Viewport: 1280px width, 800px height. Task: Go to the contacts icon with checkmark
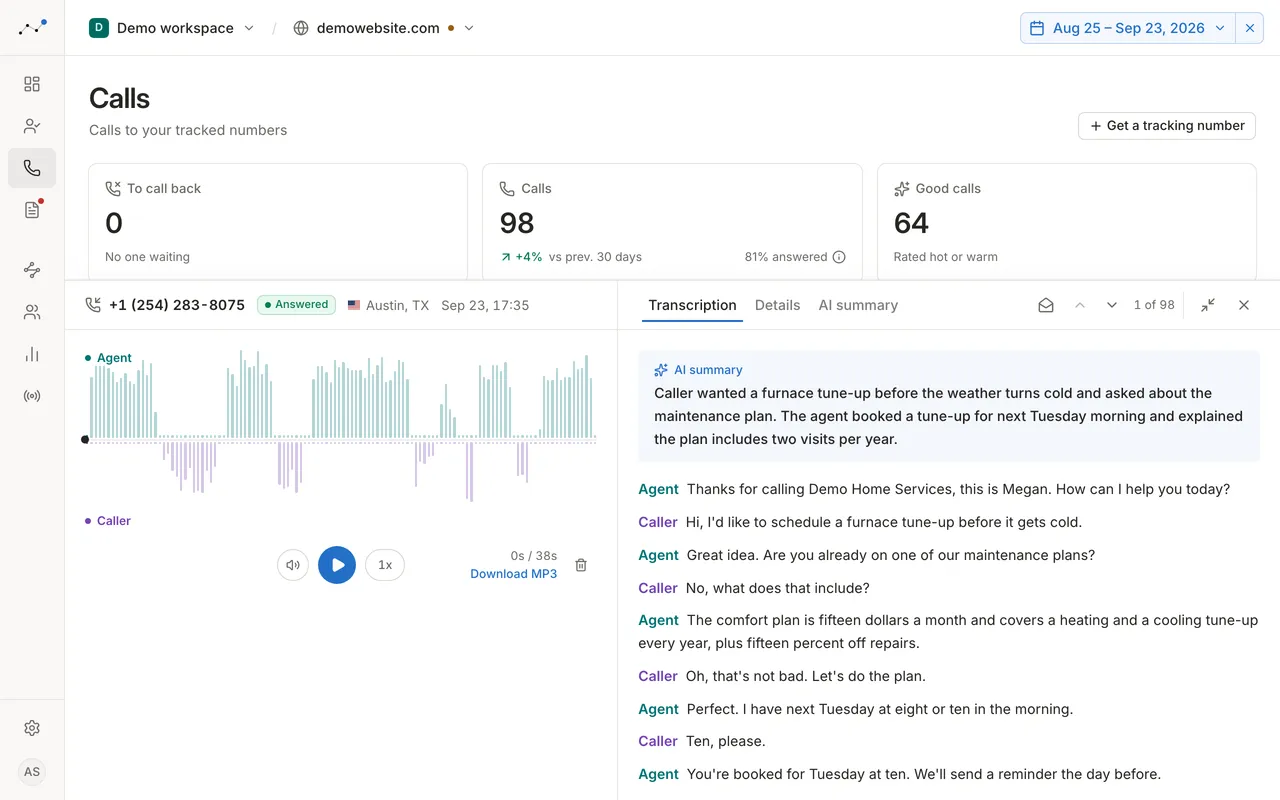(32, 126)
